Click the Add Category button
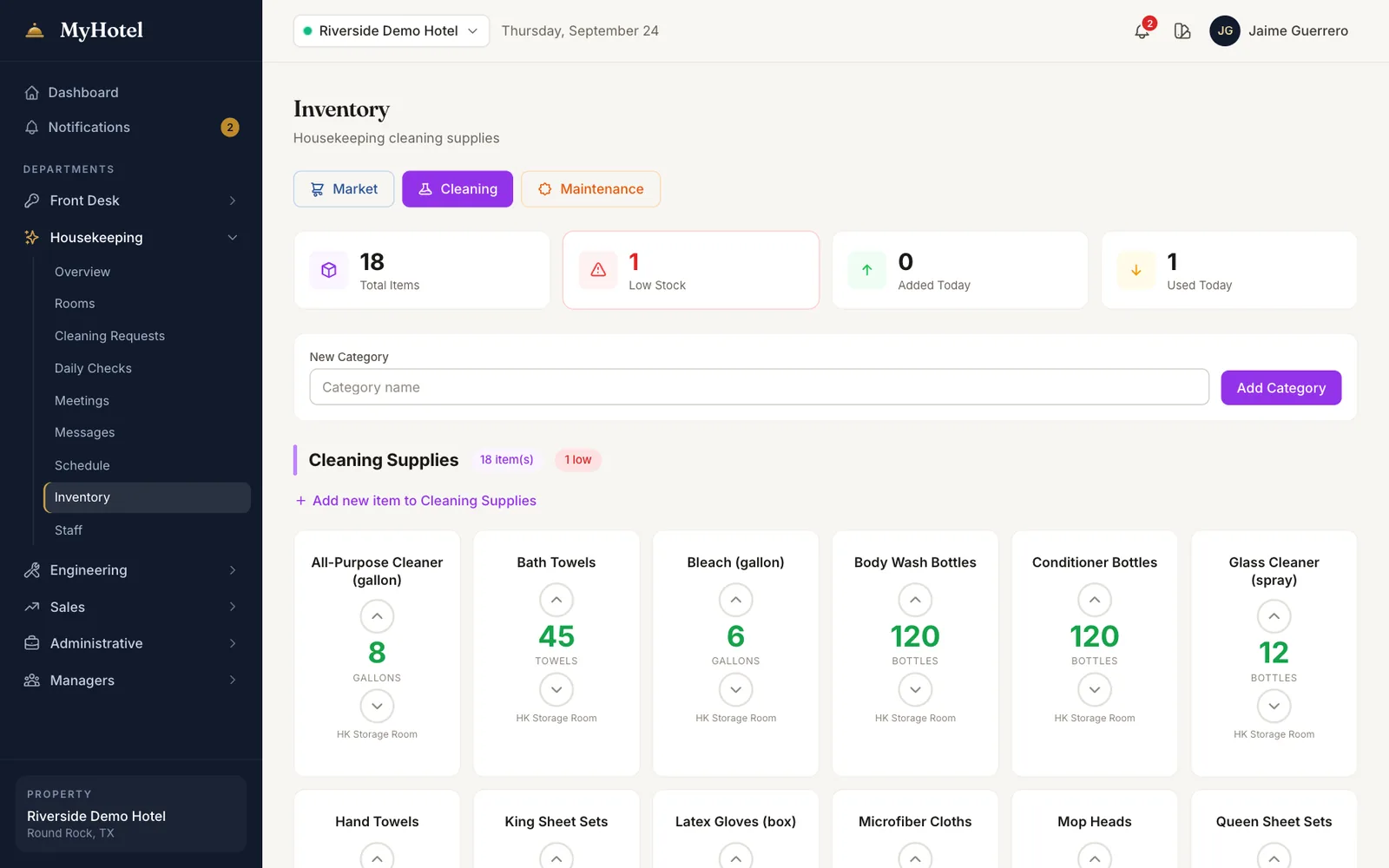 click(1280, 388)
